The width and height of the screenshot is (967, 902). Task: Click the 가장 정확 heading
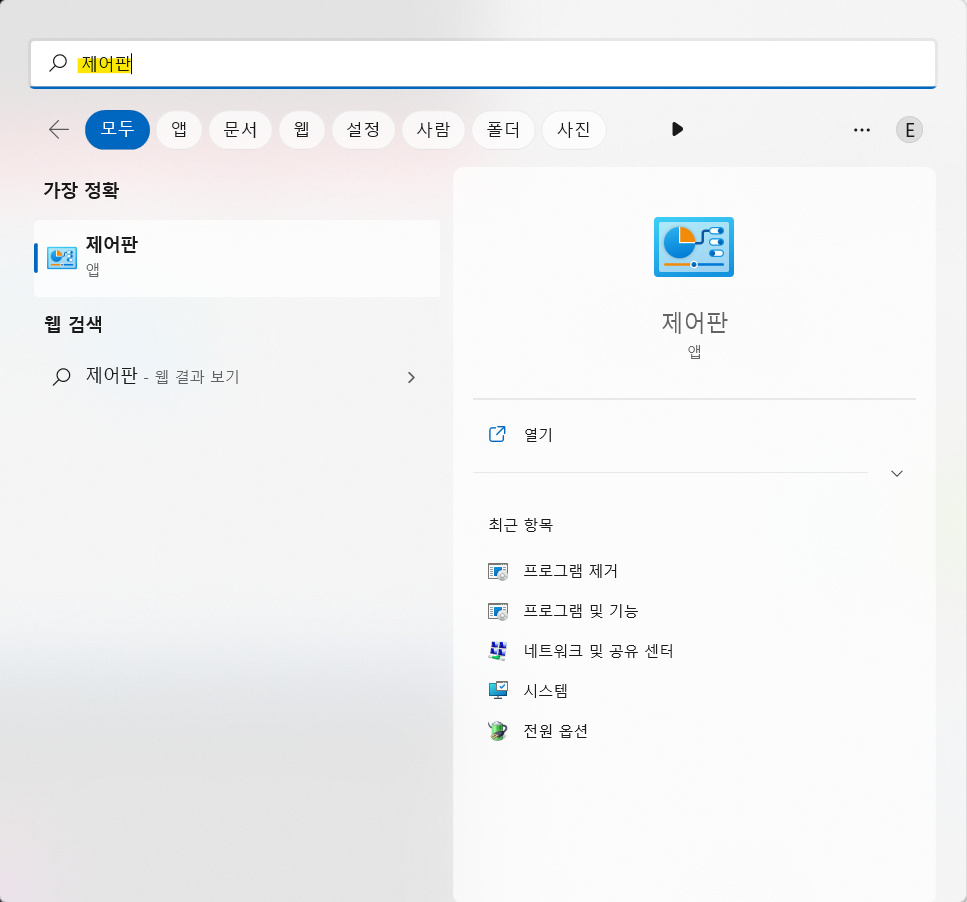click(81, 190)
